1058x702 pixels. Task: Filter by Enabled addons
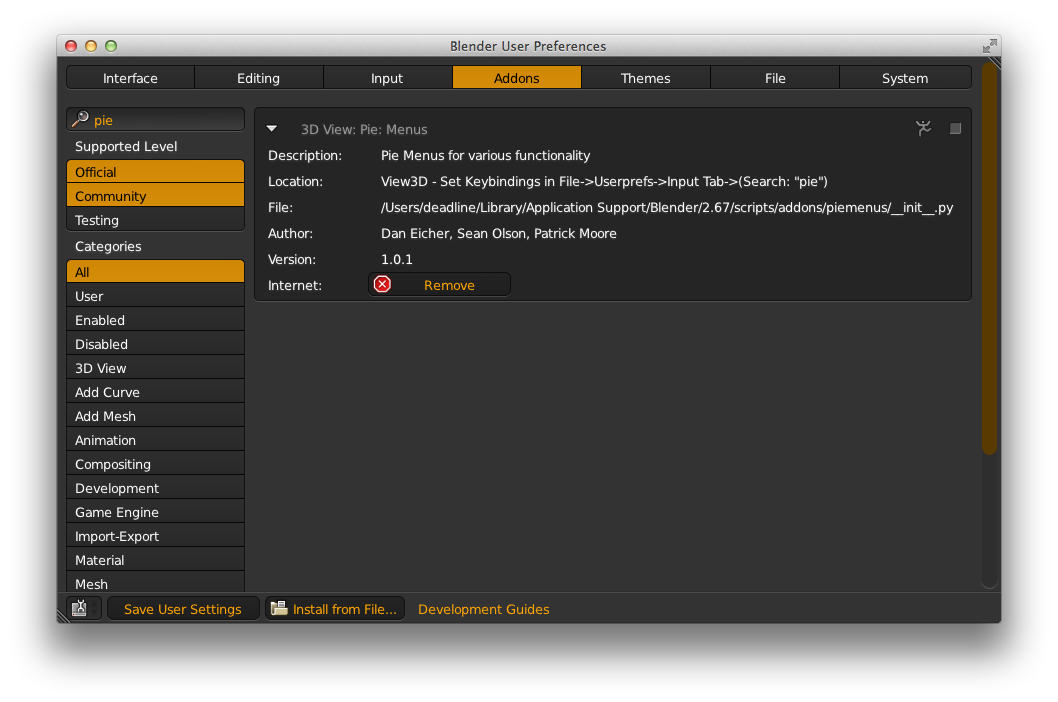156,320
